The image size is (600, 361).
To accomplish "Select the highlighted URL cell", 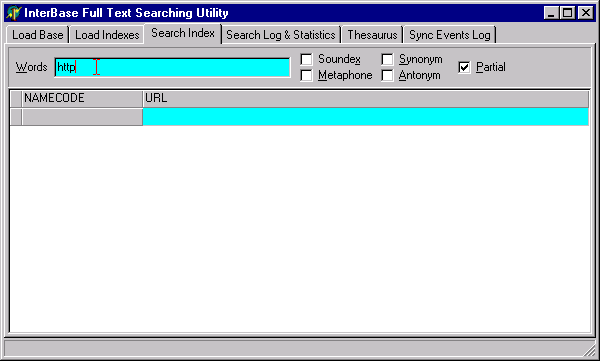I will pyautogui.click(x=365, y=116).
